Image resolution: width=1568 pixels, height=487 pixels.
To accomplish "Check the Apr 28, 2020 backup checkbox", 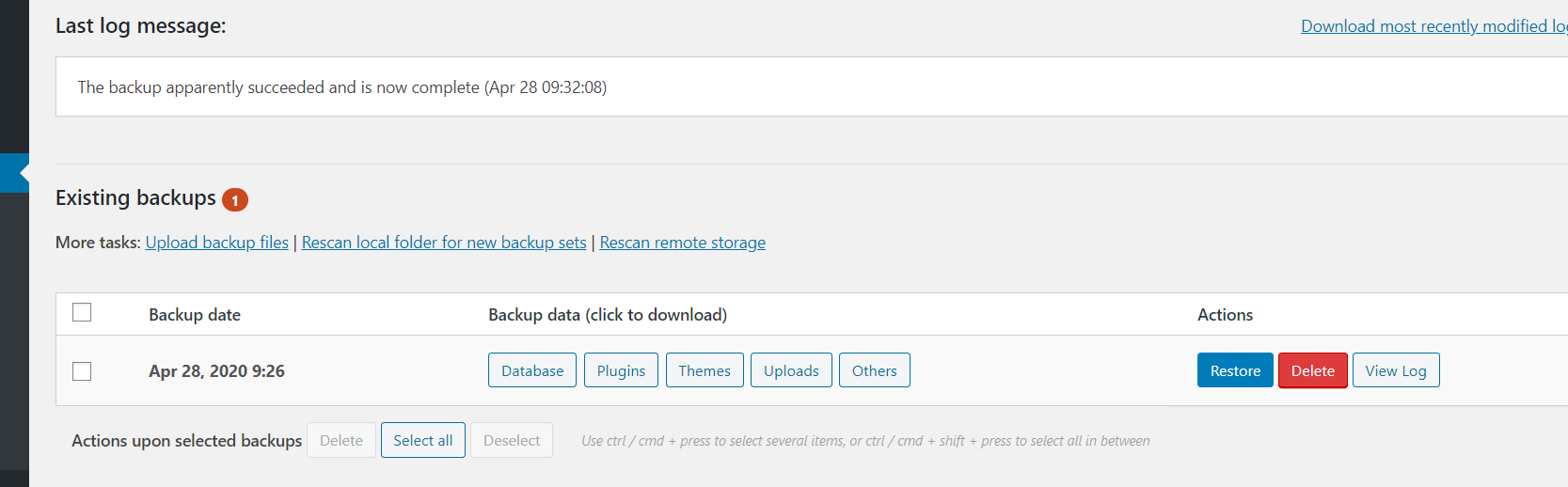I will pos(82,370).
